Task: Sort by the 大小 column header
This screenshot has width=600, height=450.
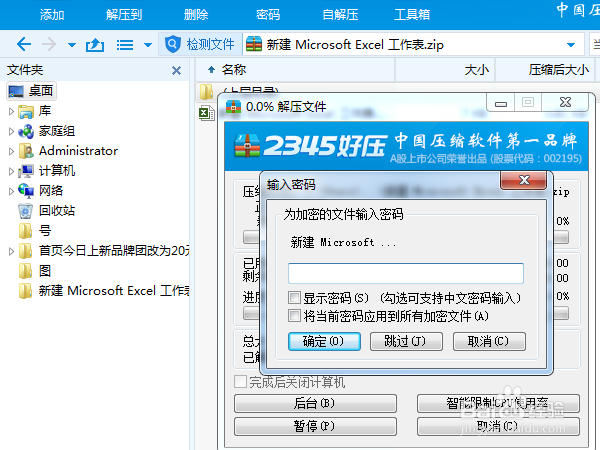Action: tap(477, 70)
